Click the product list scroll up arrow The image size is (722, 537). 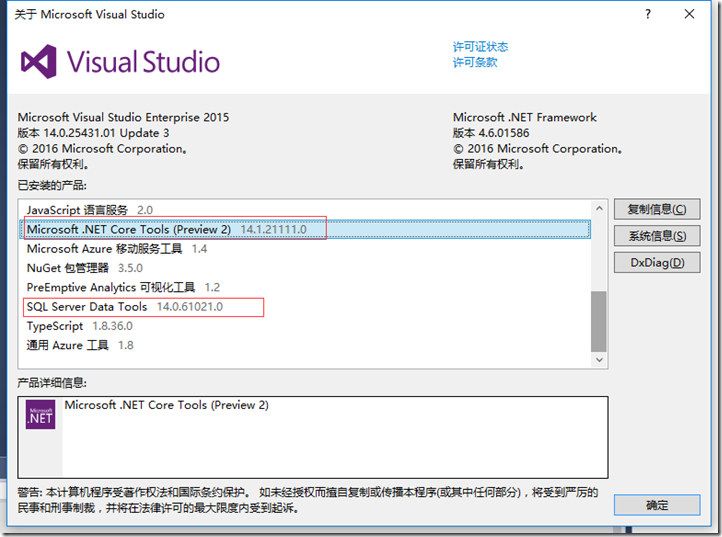point(599,209)
